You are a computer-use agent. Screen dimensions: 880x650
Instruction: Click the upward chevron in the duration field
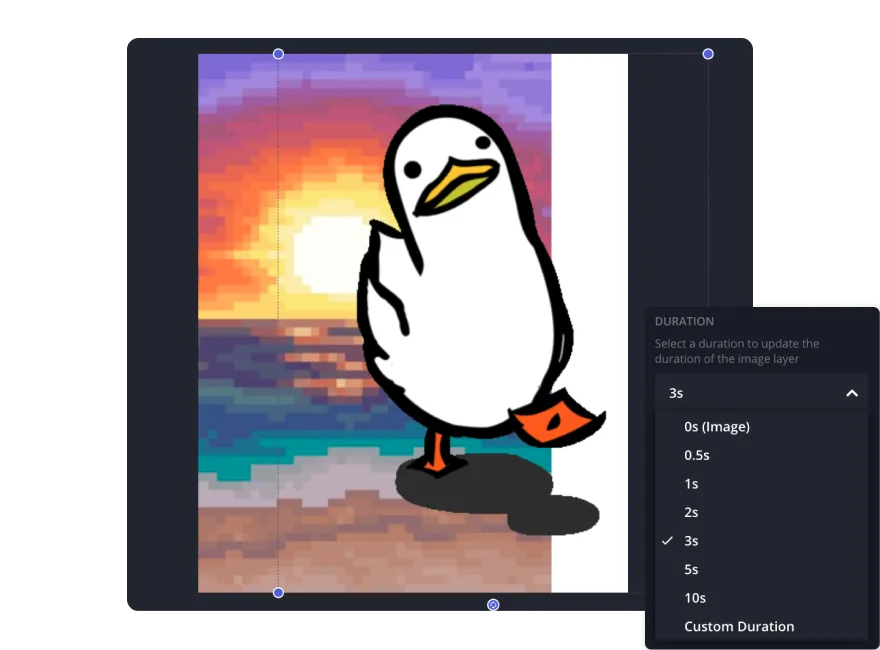852,393
